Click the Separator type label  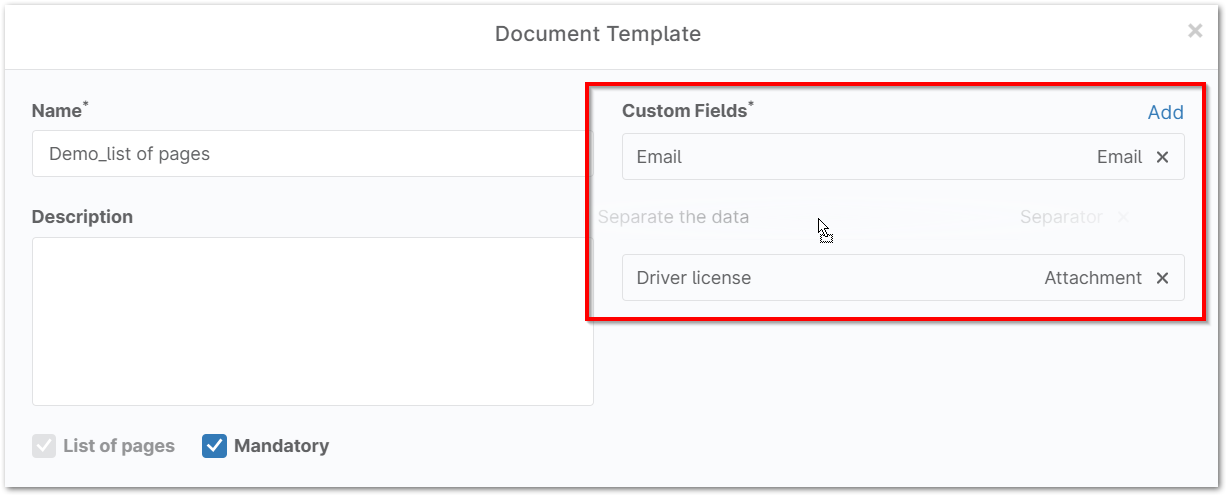[1060, 217]
